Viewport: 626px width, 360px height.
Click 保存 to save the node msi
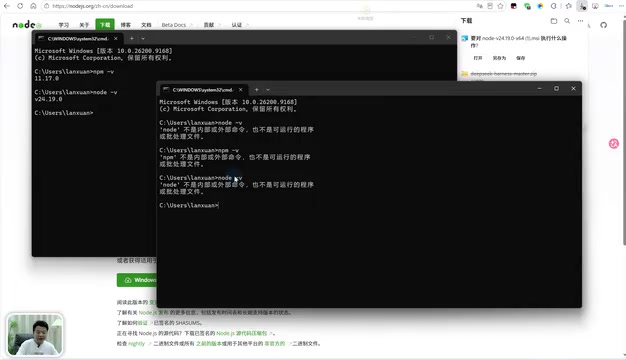click(x=521, y=58)
